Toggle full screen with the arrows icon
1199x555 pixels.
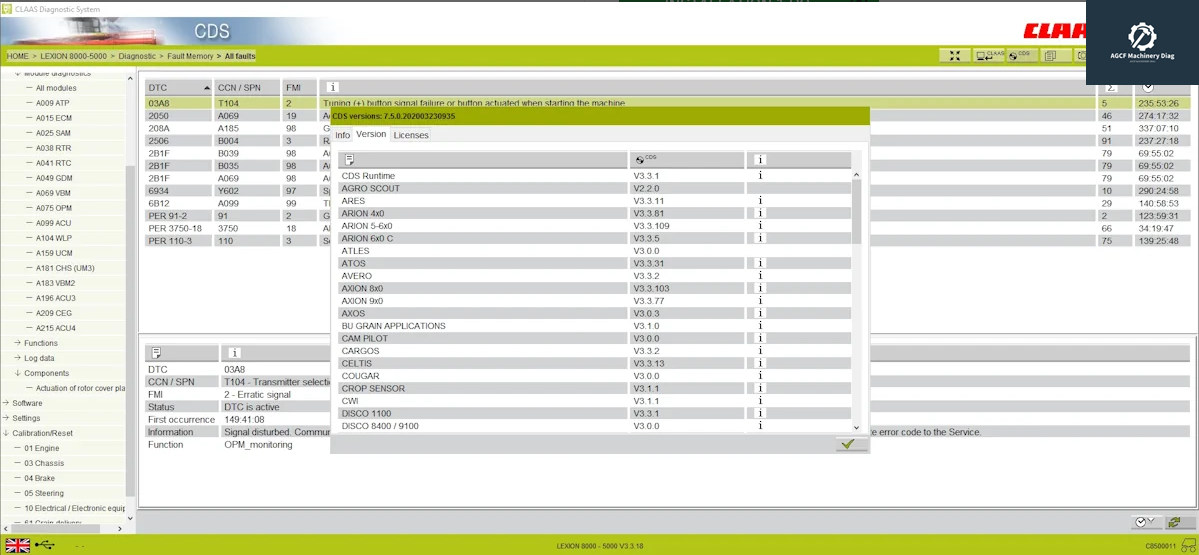coord(954,56)
